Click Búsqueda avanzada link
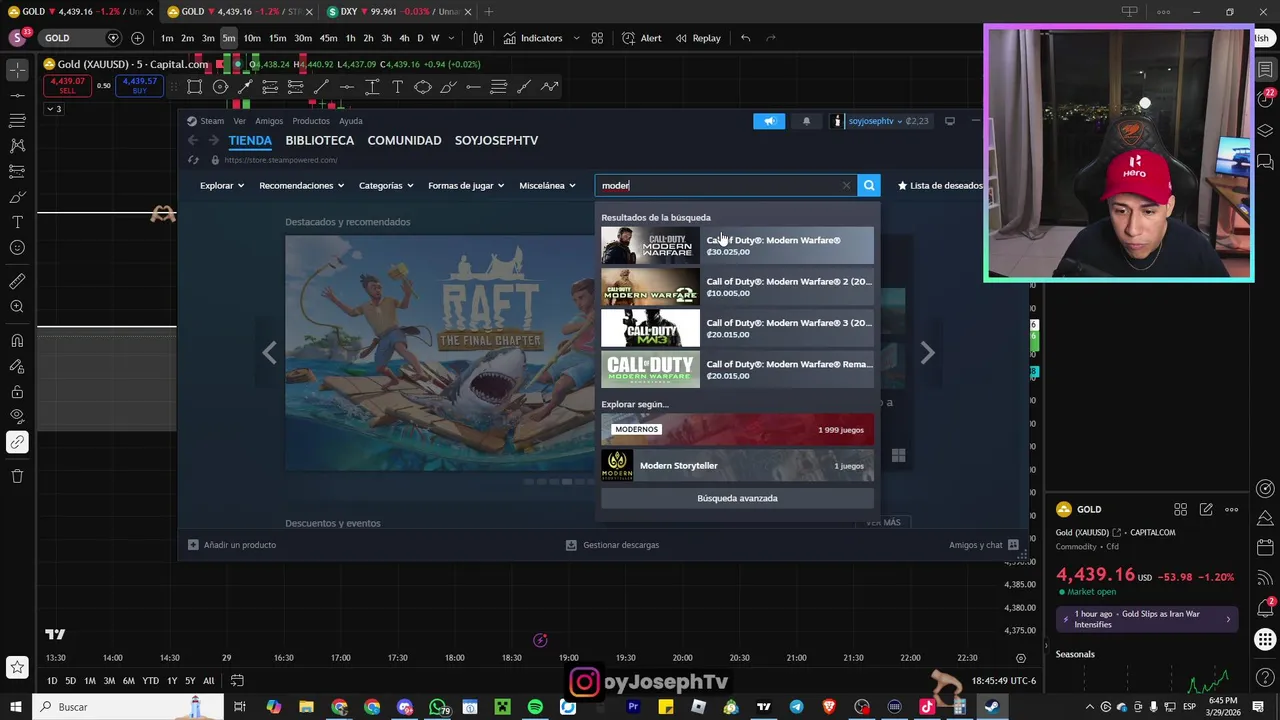This screenshot has width=1280, height=720. coord(737,498)
